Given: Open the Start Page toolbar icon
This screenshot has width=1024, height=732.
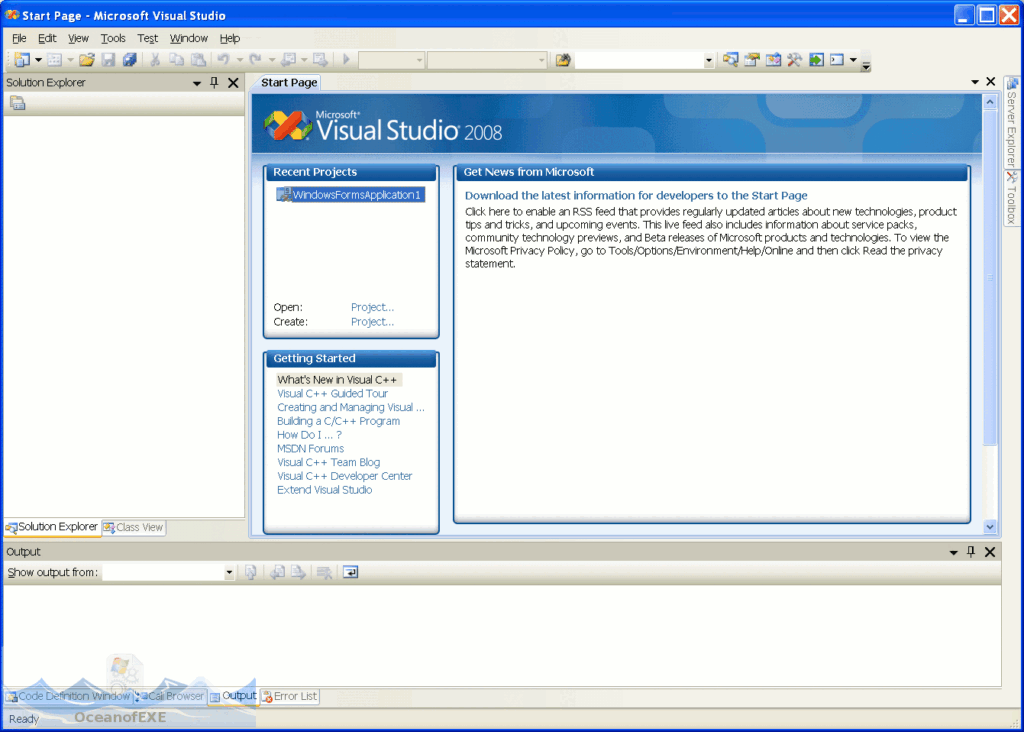Looking at the screenshot, I should [x=818, y=59].
